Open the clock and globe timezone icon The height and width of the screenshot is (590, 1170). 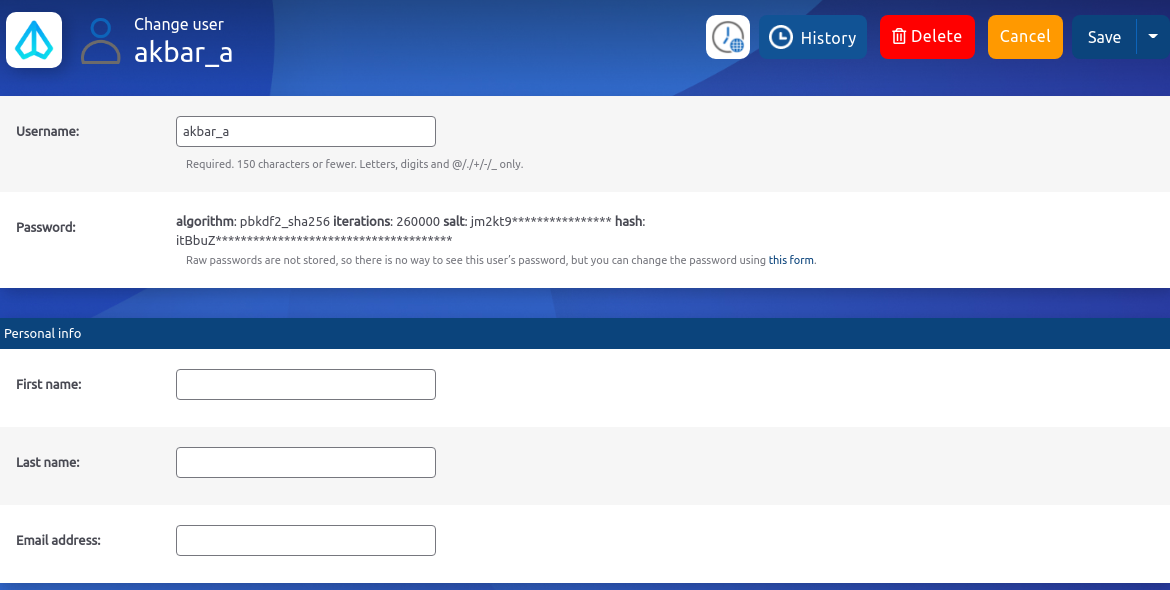tap(728, 37)
